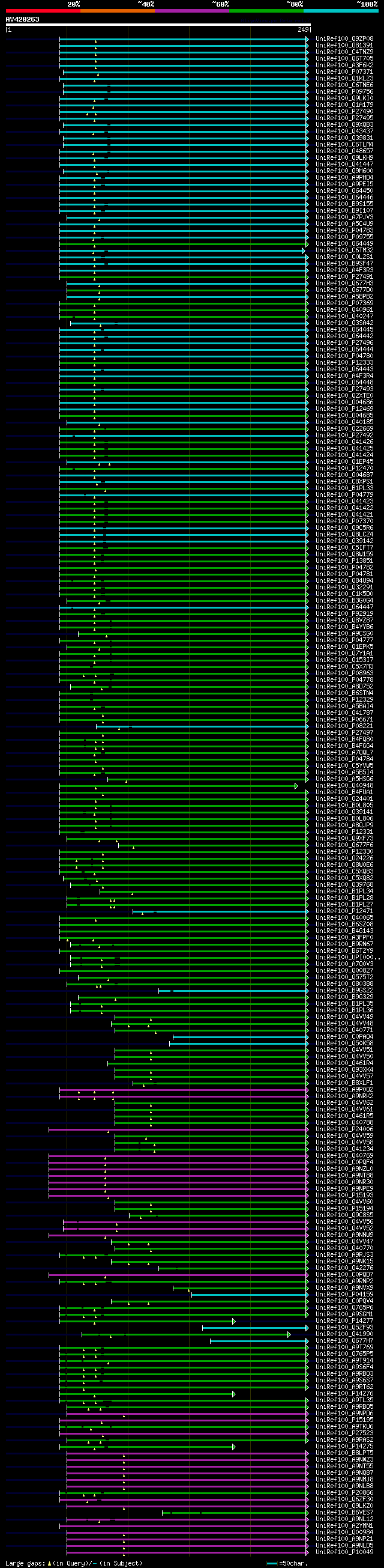
Task: Open hit UniRef100_C4TNZ9
Action: [x=344, y=52]
